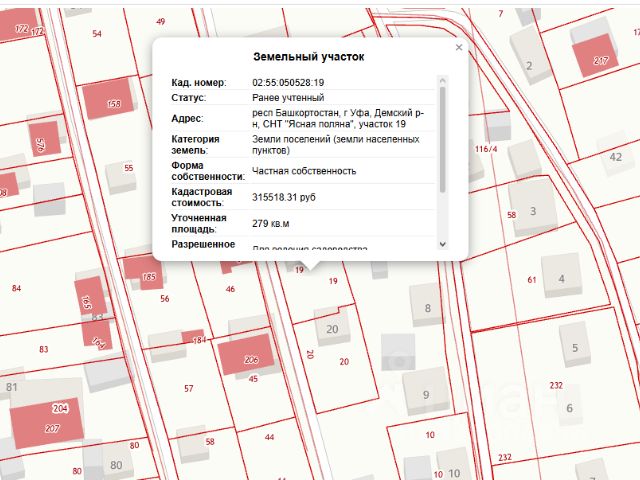The width and height of the screenshot is (640, 480).
Task: Select red building 206 on map
Action: coord(246,353)
